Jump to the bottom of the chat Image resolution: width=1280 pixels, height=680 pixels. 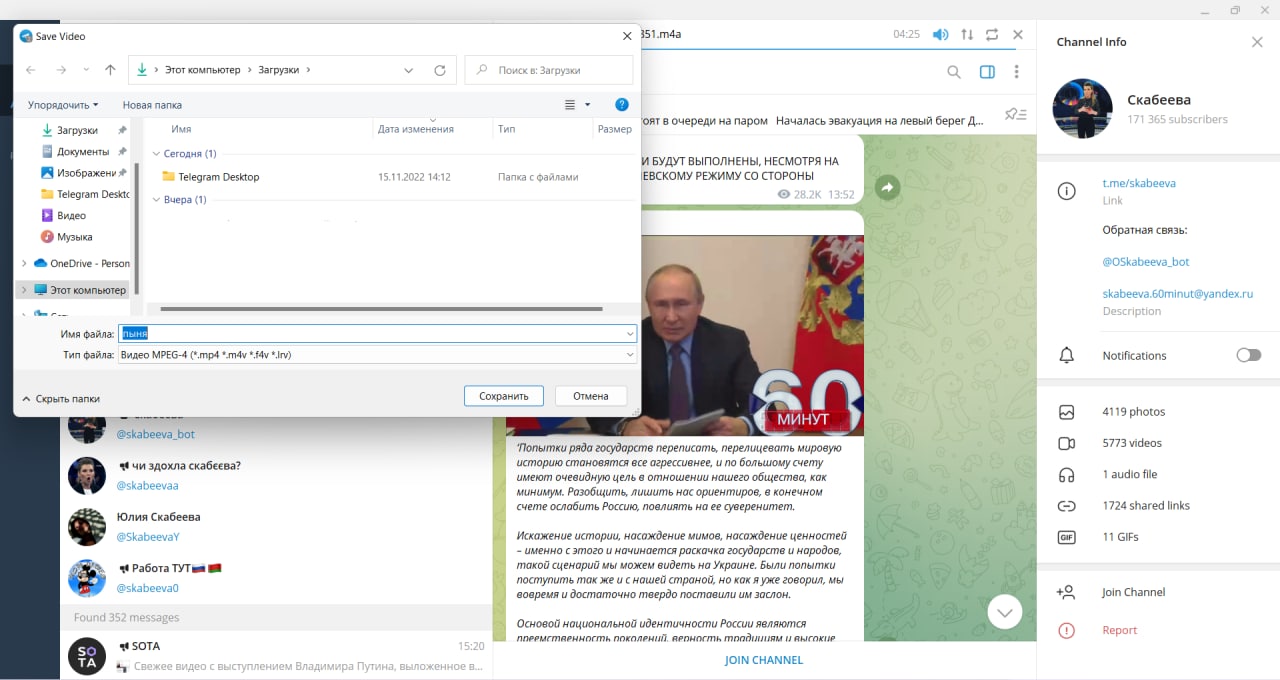(x=1005, y=612)
